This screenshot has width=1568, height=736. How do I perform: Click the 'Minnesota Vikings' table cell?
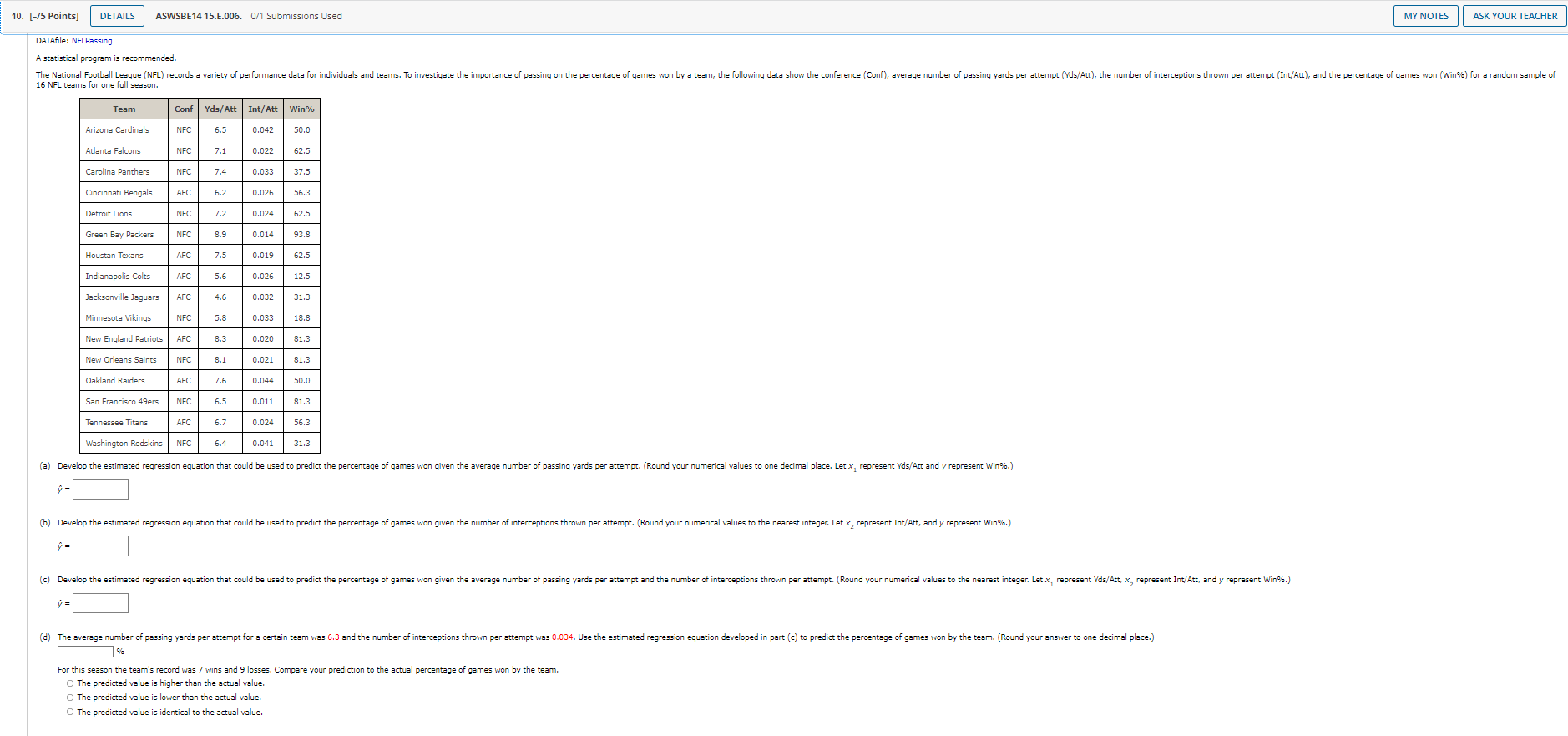pos(124,318)
